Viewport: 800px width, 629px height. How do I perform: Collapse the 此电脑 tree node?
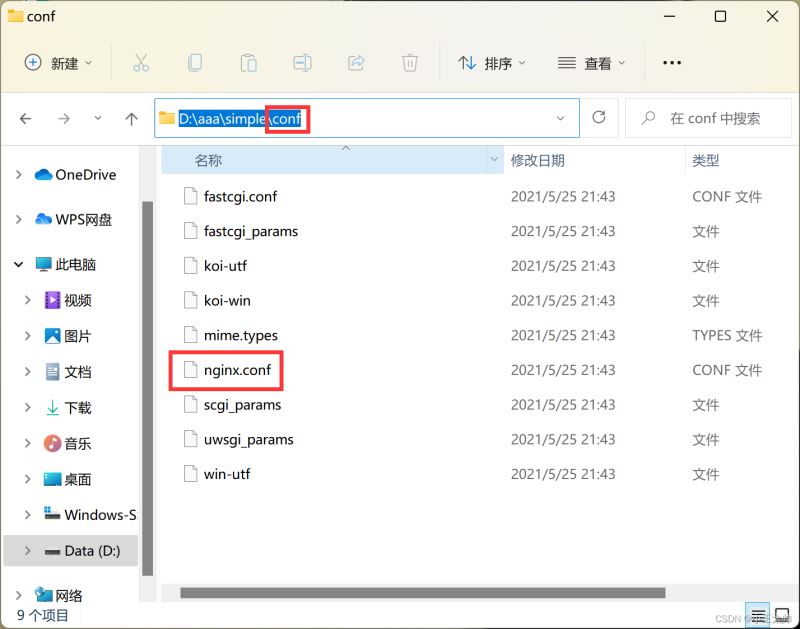19,265
